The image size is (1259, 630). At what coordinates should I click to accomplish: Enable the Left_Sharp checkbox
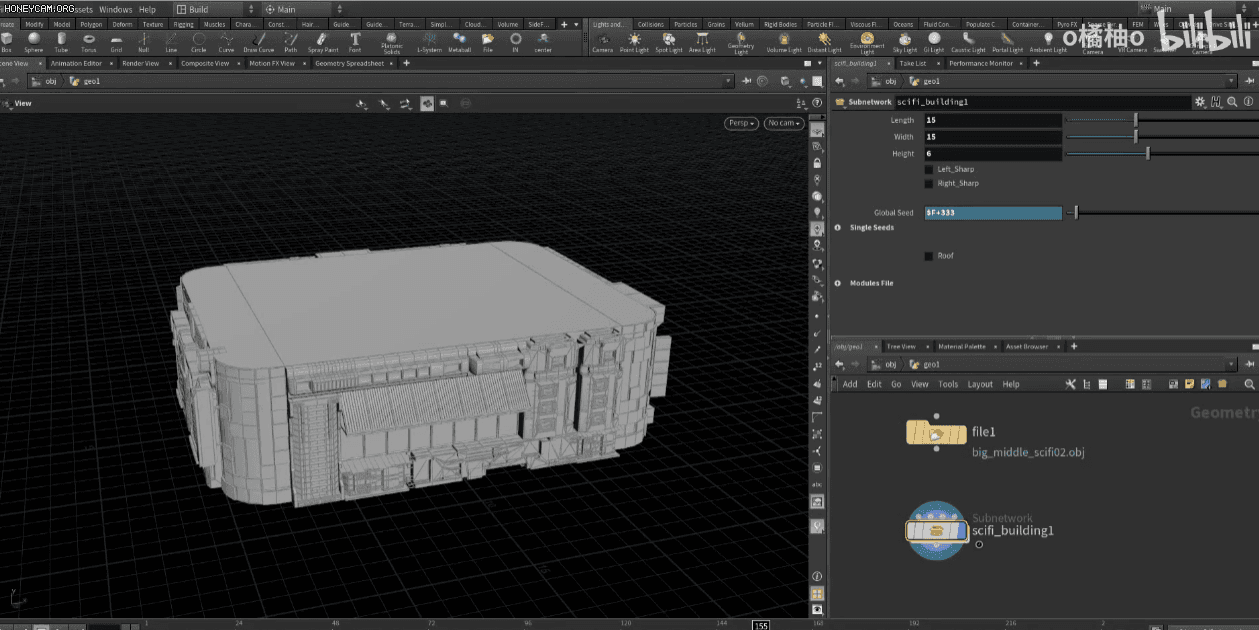click(x=930, y=169)
